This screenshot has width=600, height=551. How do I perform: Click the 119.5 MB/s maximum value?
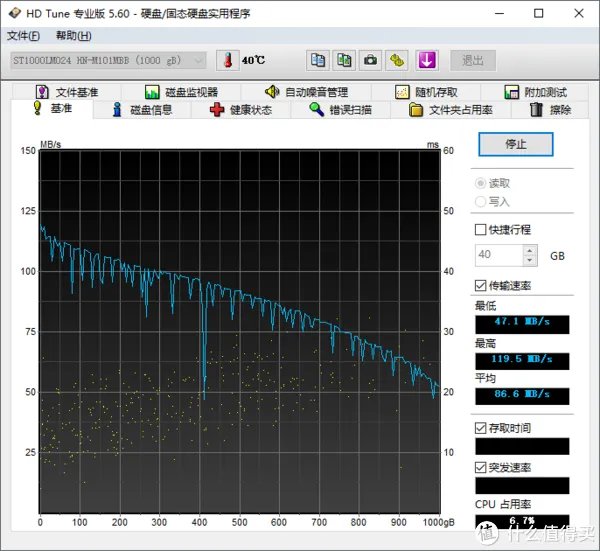[522, 361]
